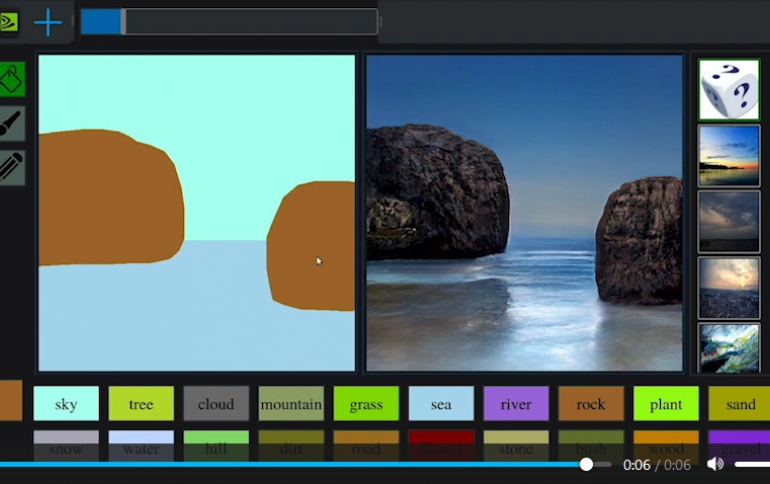Pick the plant label swatch

pyautogui.click(x=666, y=403)
